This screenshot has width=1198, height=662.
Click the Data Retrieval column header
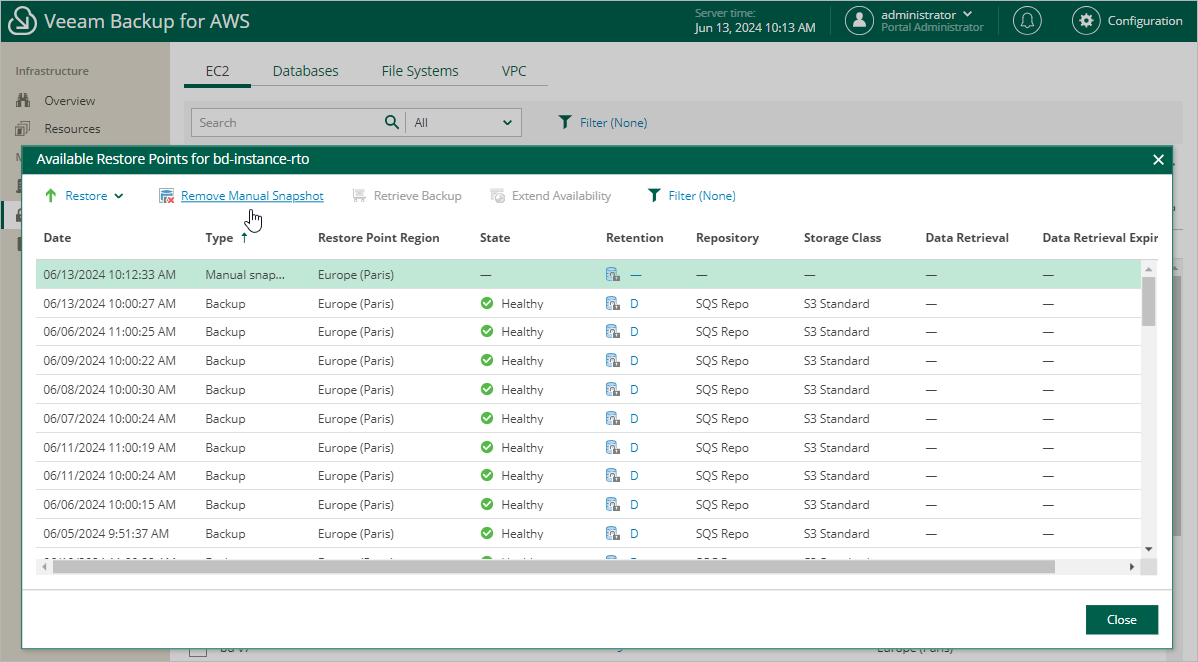pos(966,238)
